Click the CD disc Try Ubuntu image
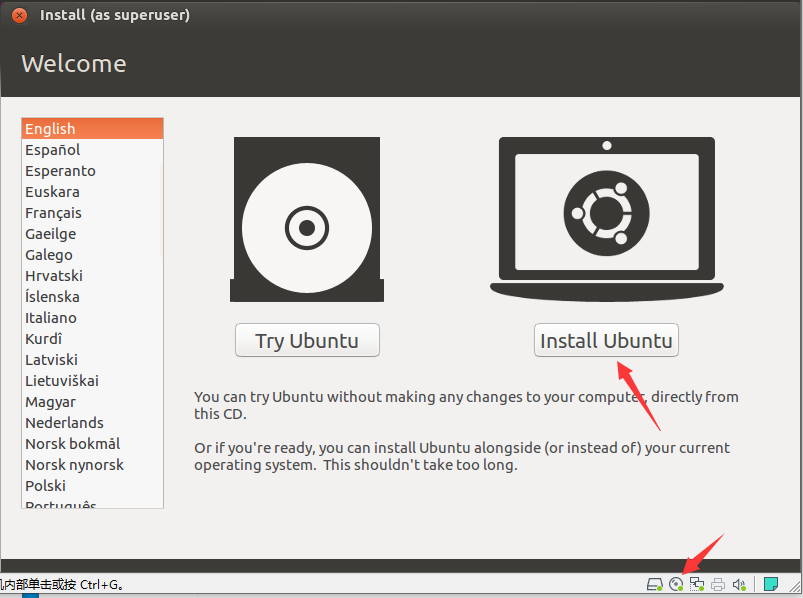This screenshot has height=598, width=803. [x=307, y=219]
